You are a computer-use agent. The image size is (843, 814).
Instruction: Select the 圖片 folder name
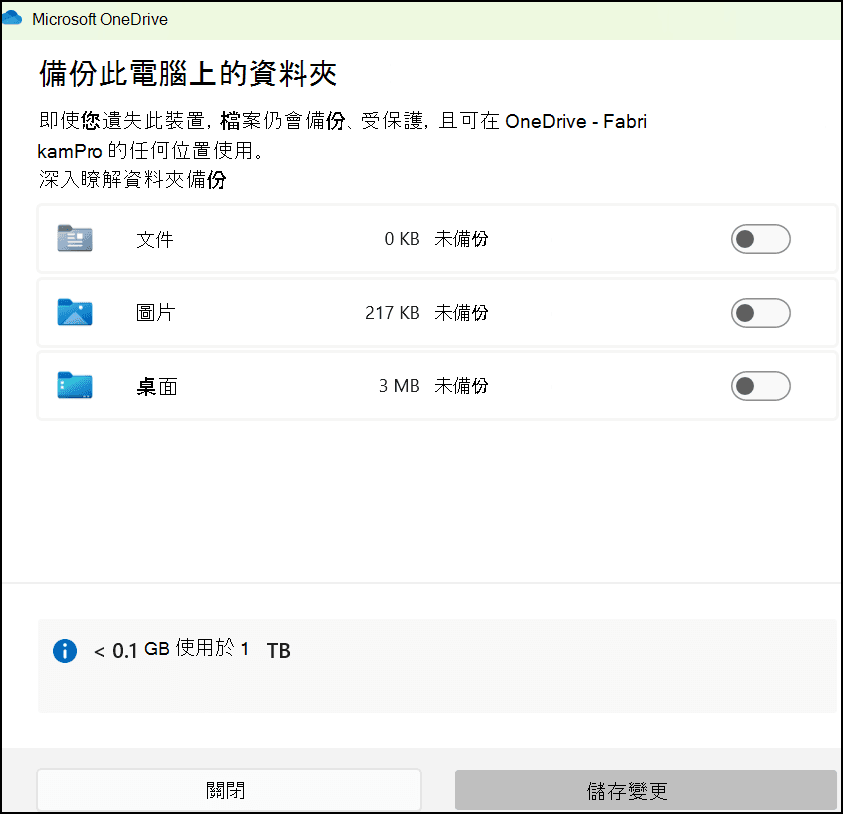(x=155, y=312)
